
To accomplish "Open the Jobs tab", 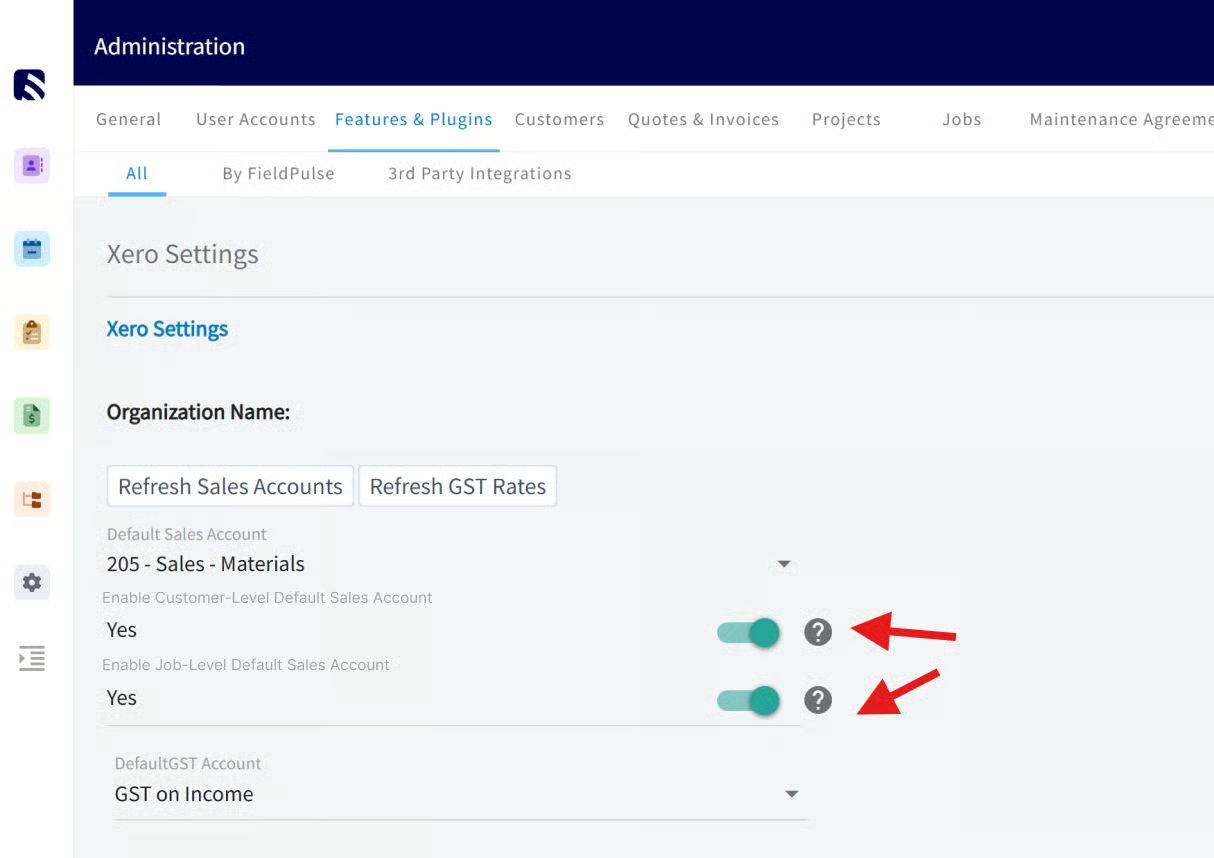I will pyautogui.click(x=962, y=119).
